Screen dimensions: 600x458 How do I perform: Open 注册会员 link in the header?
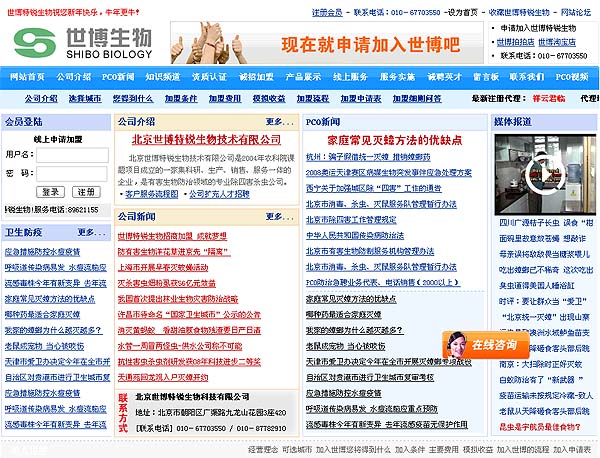(x=327, y=13)
